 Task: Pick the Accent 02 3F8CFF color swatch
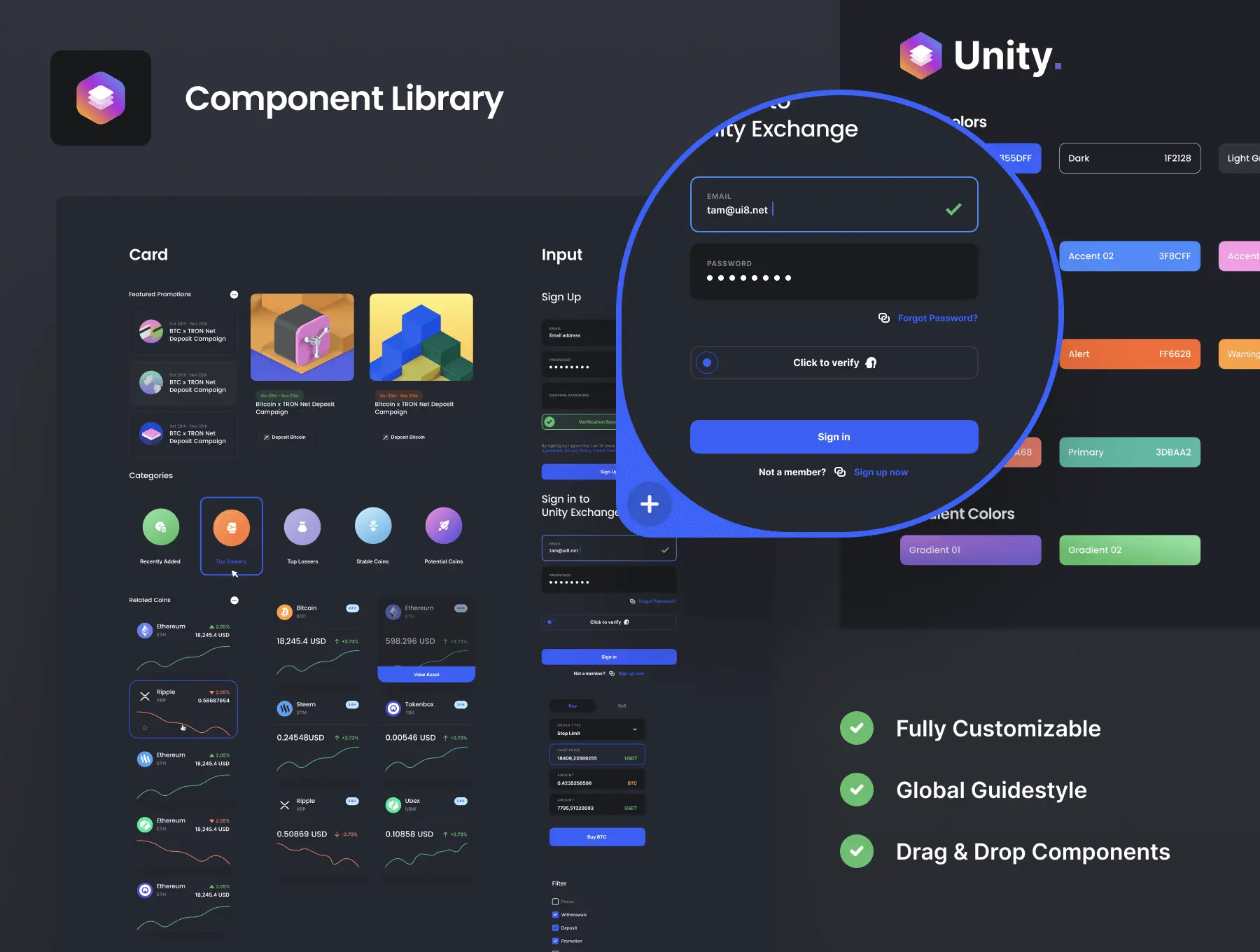pos(1129,256)
